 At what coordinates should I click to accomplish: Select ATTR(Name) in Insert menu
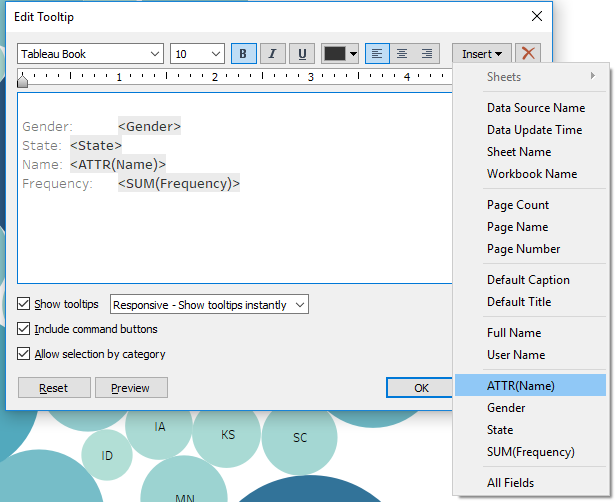[x=530, y=385]
